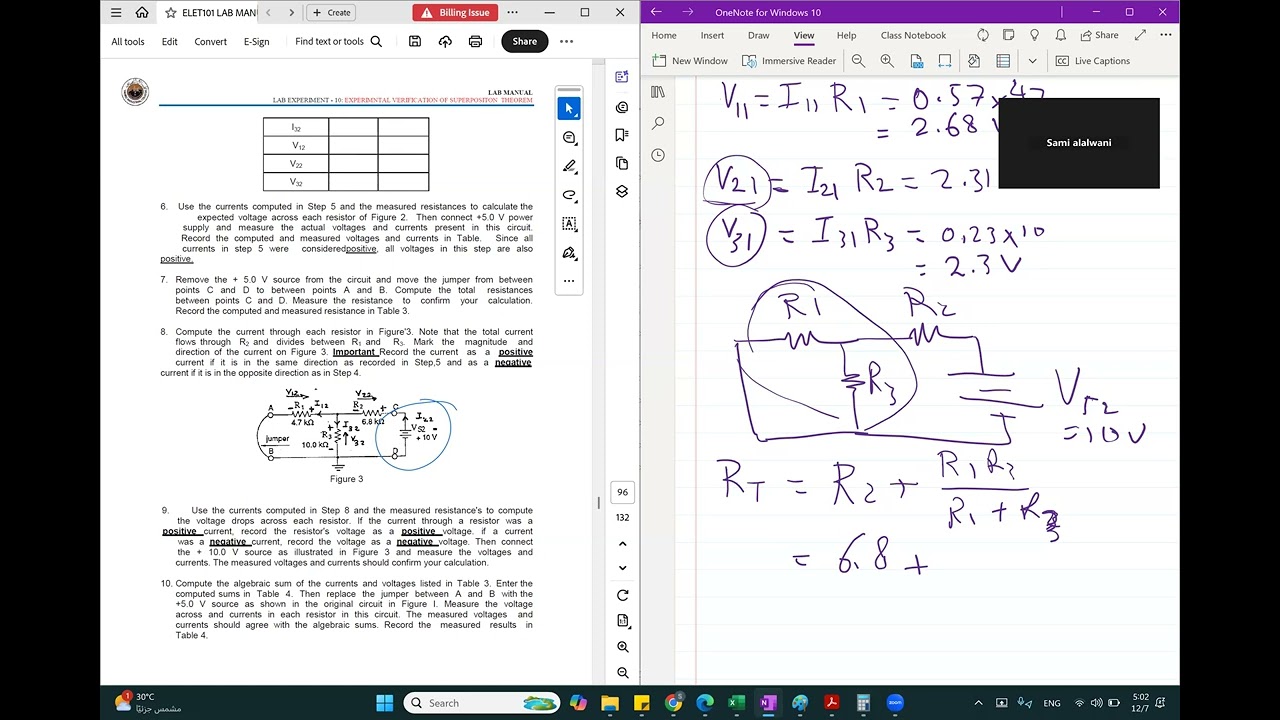Print the PDF document
This screenshot has height=720, width=1280.
click(x=475, y=41)
